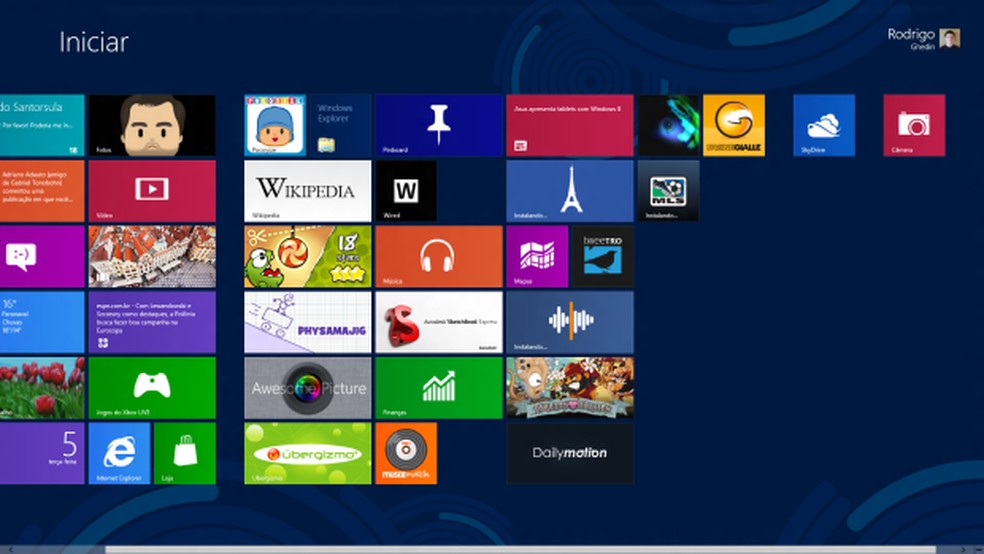Screen dimensions: 984x554
Task: Launch Internet Explorer tile
Action: click(119, 453)
